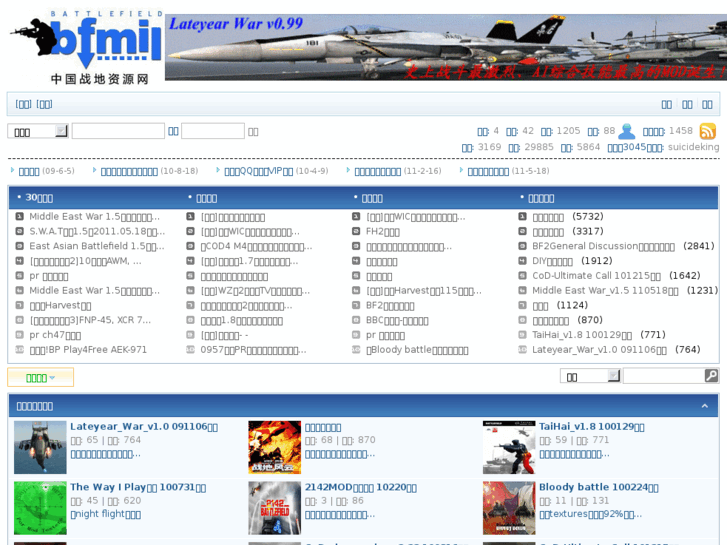Click rank 2 icon beside 3317 entry

pyautogui.click(x=522, y=231)
